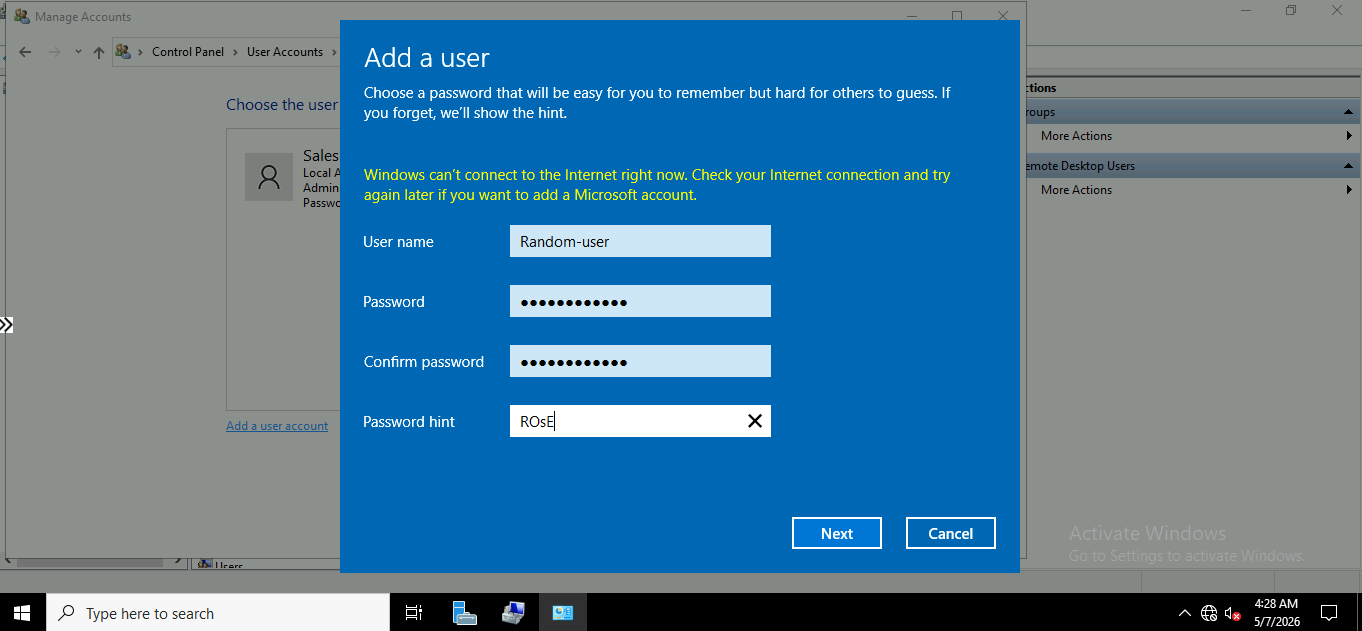The height and width of the screenshot is (631, 1362).
Task: Click the Sales account name text
Action: coord(321,156)
